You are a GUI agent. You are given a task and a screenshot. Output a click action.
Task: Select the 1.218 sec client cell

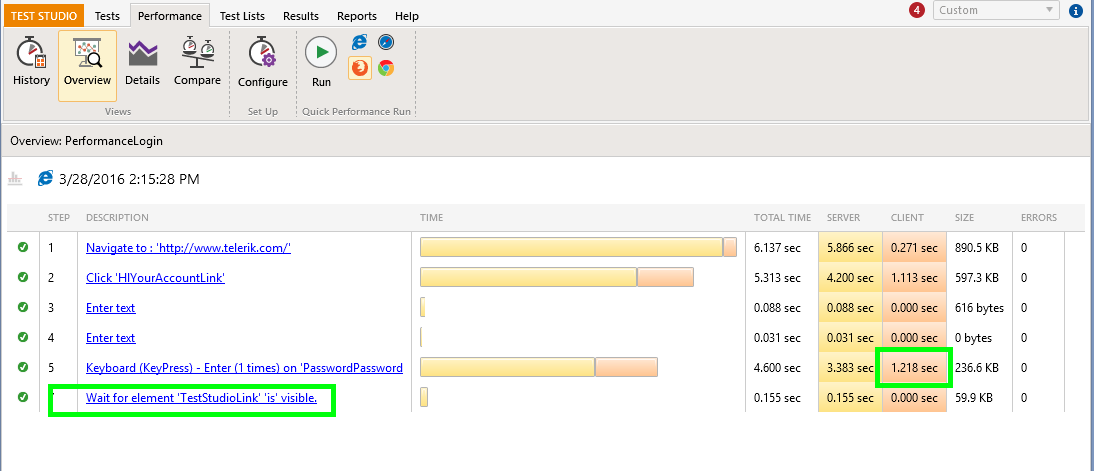coord(914,368)
